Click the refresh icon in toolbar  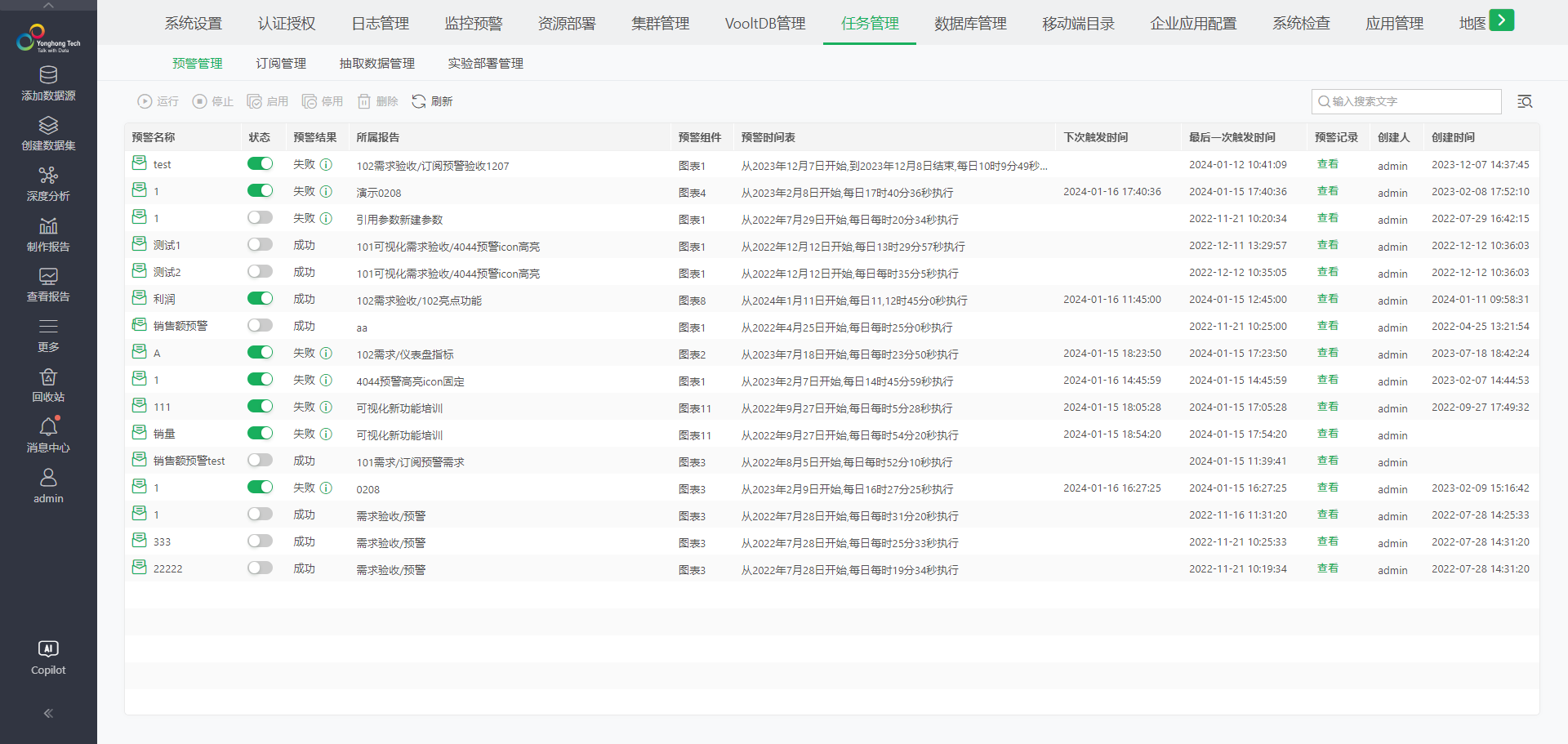pos(419,101)
